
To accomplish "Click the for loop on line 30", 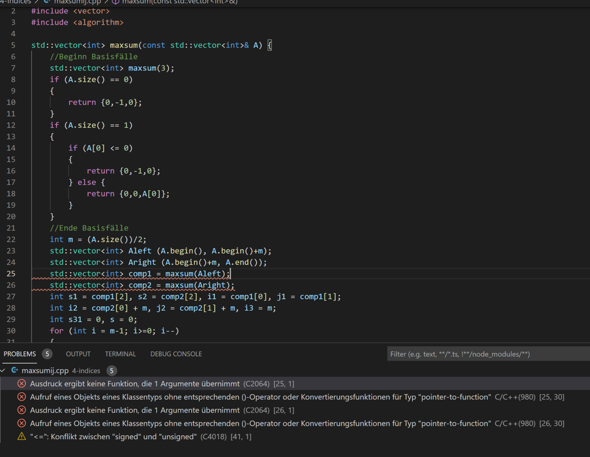I will click(x=114, y=331).
